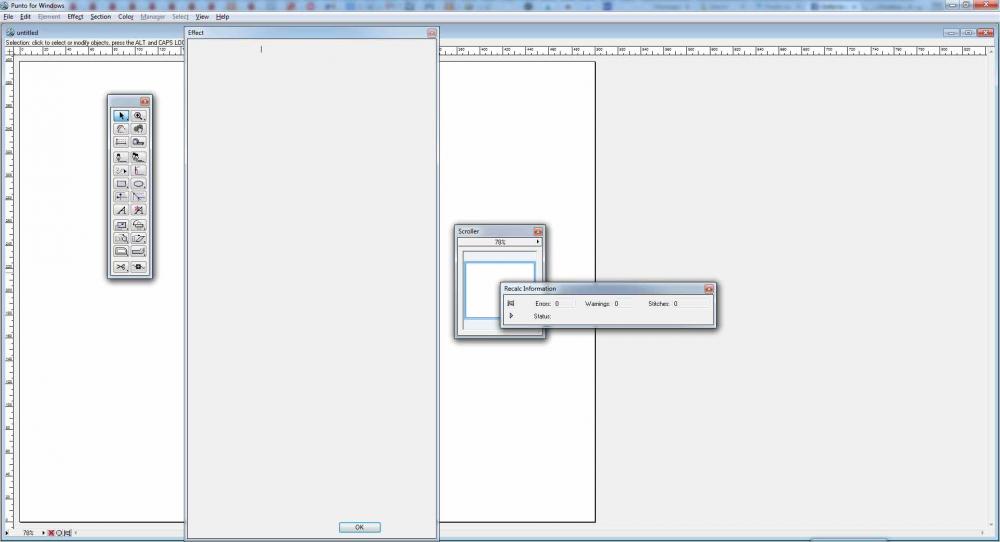The height and width of the screenshot is (542, 1000).
Task: Expand the Status triangle in Recalc Information
Action: 511,316
